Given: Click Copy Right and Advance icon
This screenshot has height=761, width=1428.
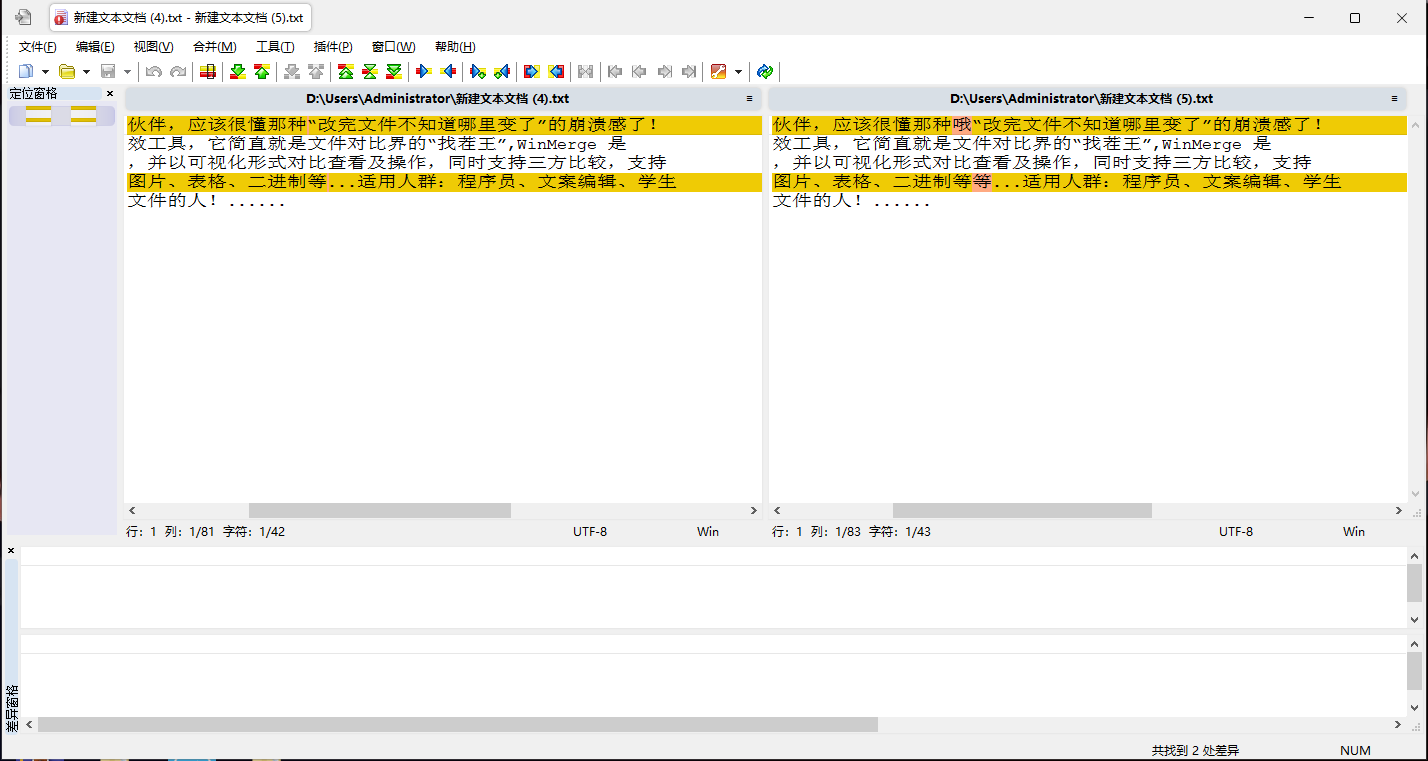Looking at the screenshot, I should [478, 71].
